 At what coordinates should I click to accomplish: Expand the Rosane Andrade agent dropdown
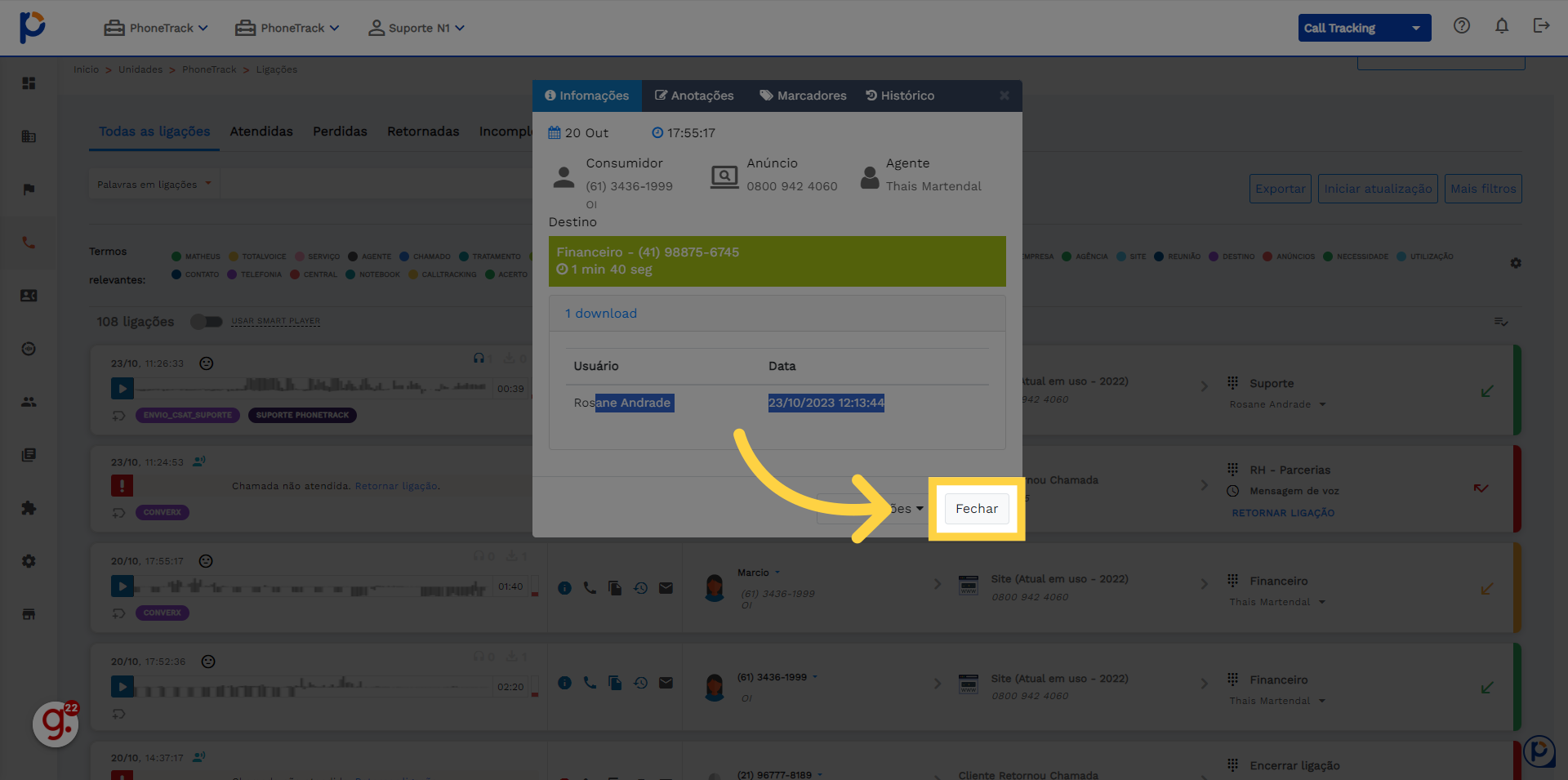coord(1277,404)
